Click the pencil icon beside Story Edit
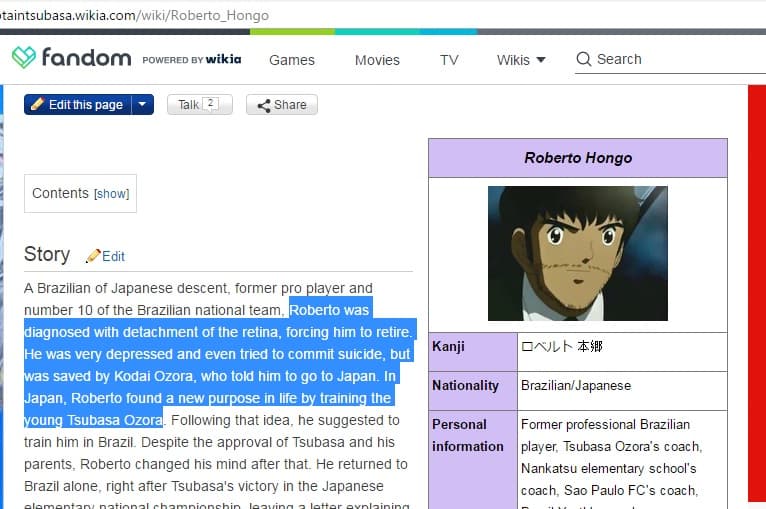 [x=93, y=256]
